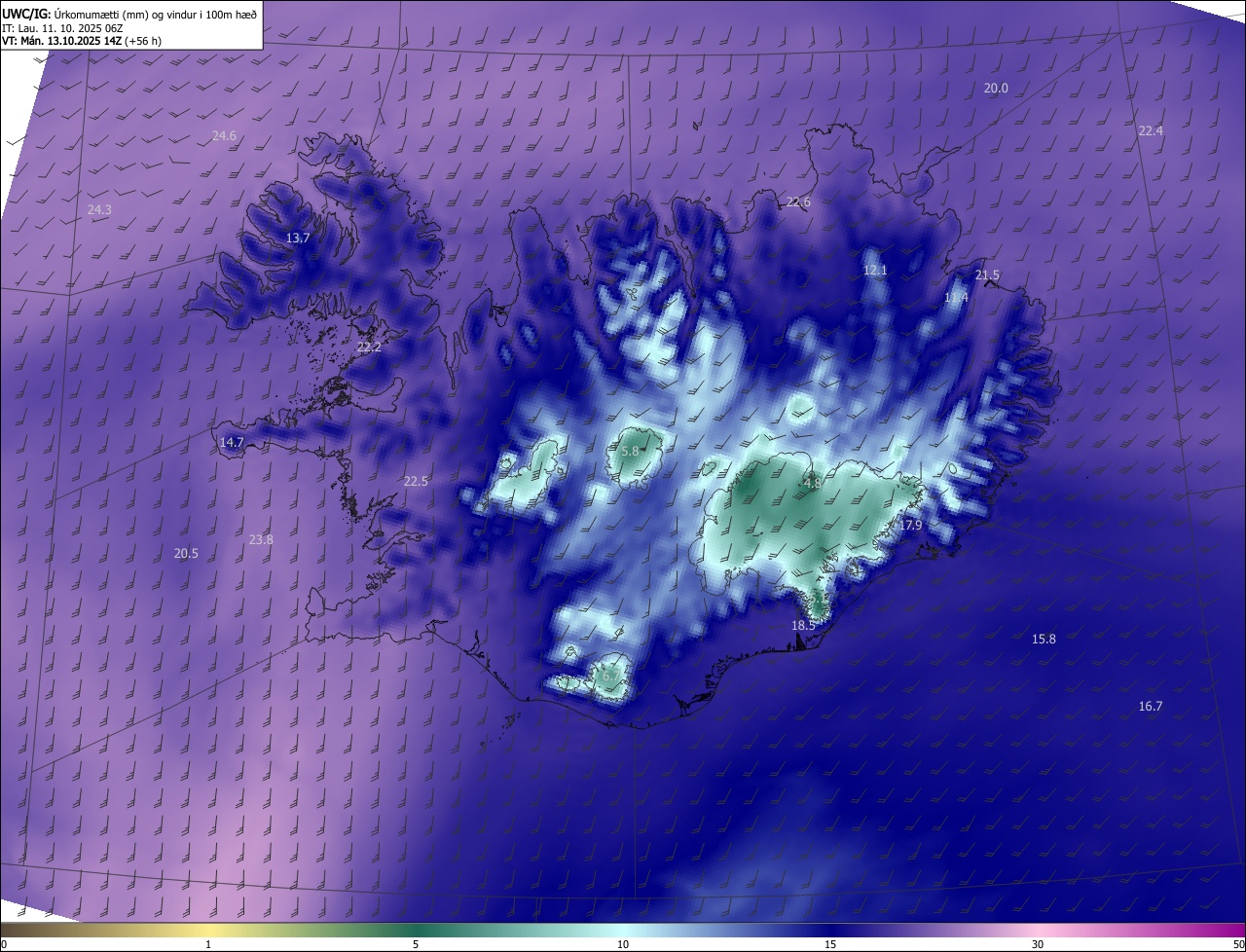Click the 18.5 value label
Screen dimensions: 1246x952
pos(803,625)
